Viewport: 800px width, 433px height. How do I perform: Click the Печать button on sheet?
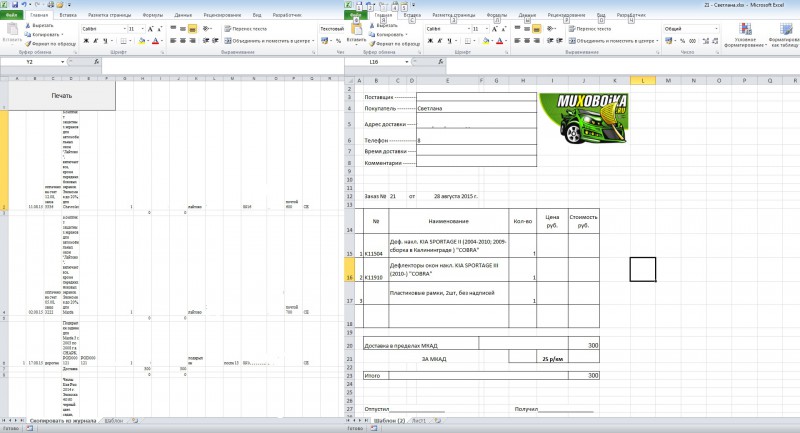tap(62, 95)
